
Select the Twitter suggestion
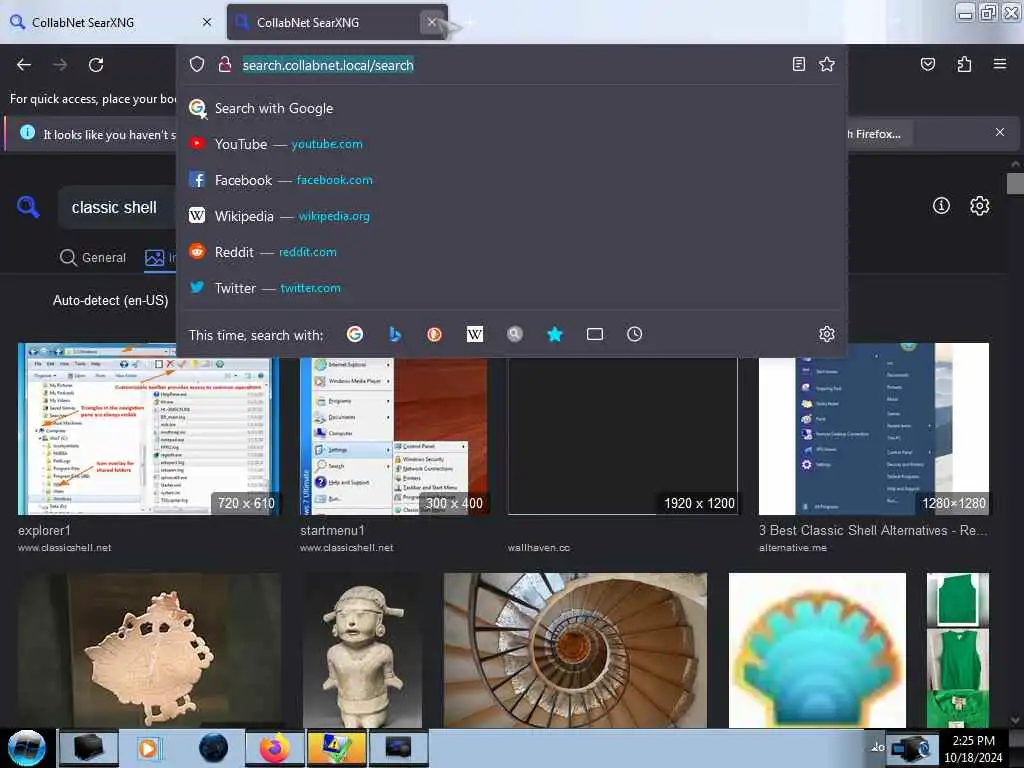(512, 287)
